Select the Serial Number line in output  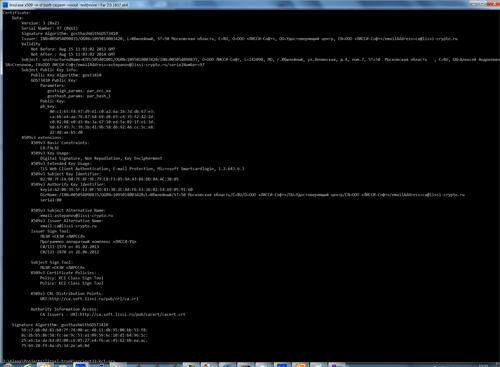(x=50, y=28)
